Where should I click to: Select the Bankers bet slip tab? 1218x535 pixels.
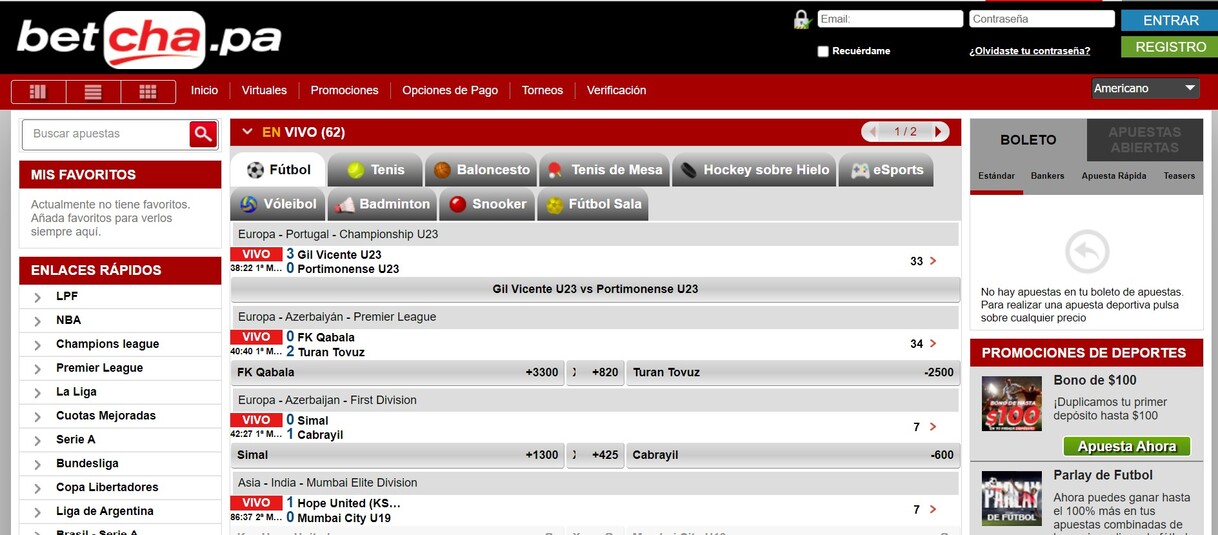pos(1047,176)
